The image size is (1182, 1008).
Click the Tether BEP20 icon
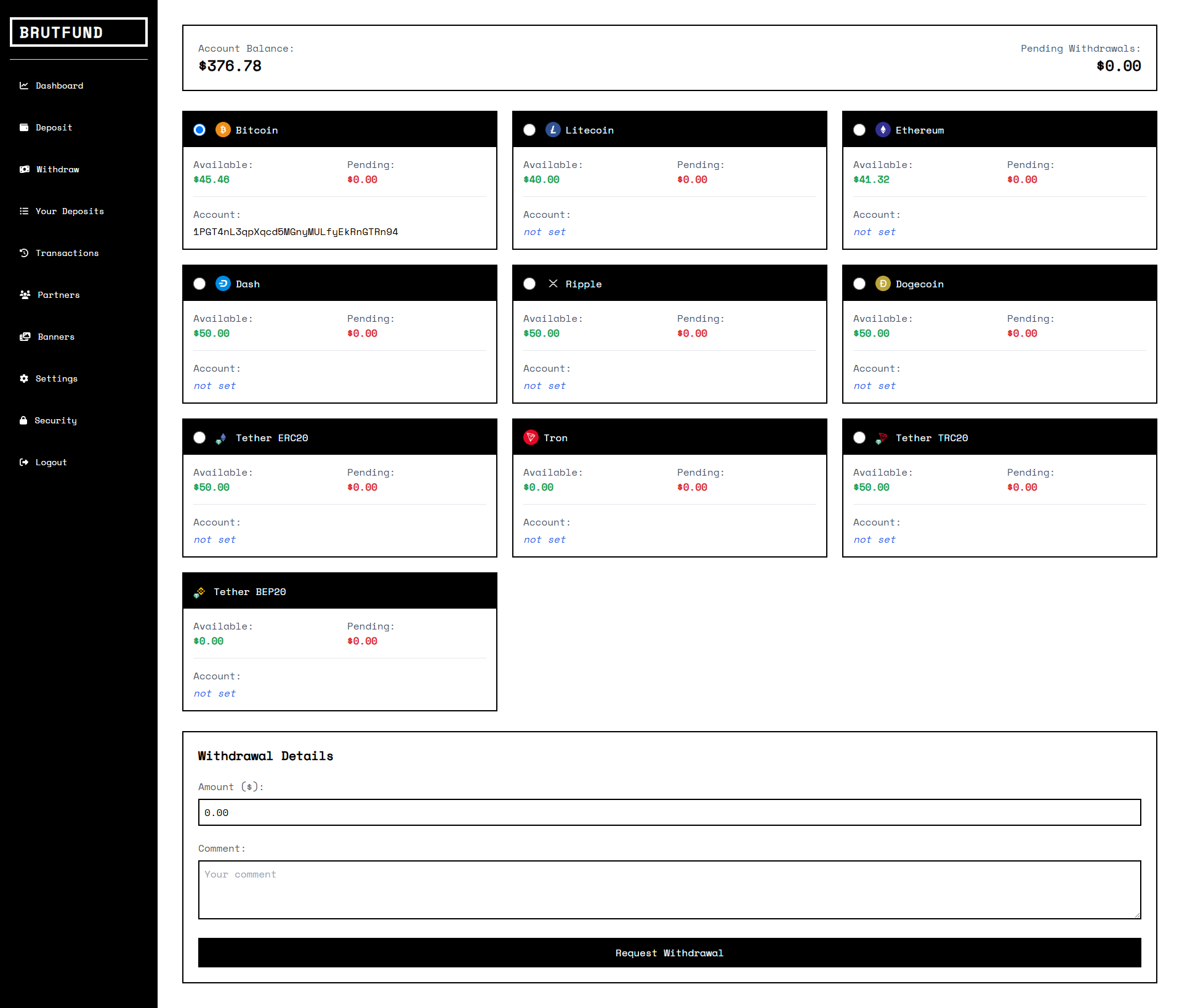[x=199, y=592]
